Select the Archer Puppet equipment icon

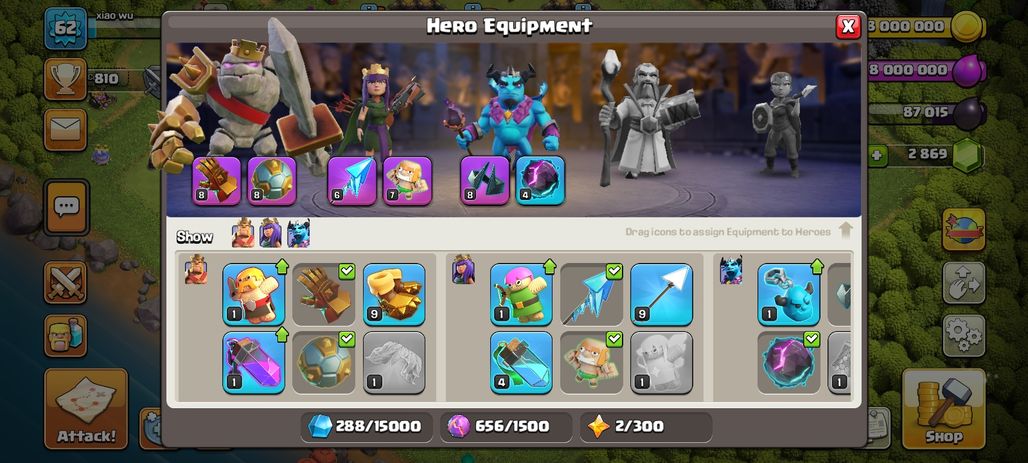coord(522,294)
